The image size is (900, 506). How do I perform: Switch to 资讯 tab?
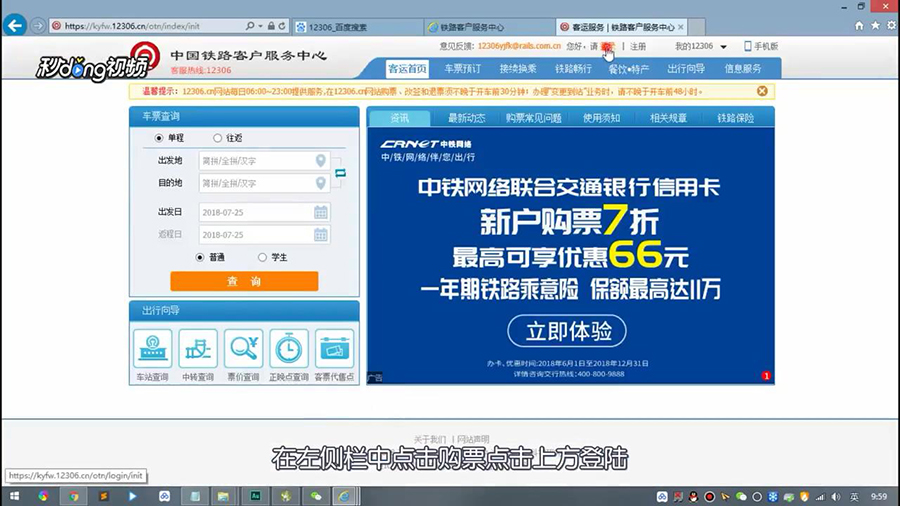point(399,118)
